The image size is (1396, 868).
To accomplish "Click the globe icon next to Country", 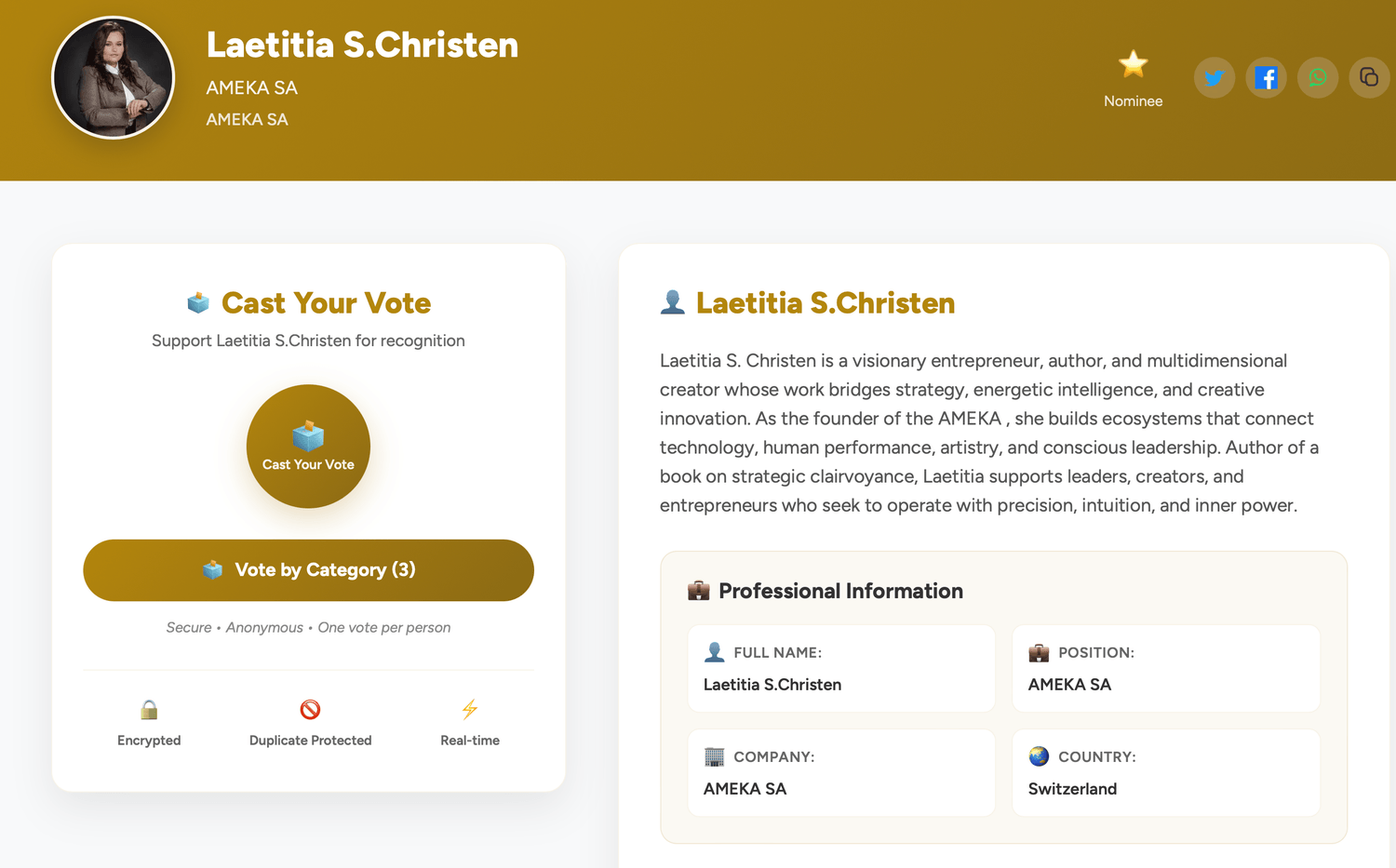I will 1039,756.
